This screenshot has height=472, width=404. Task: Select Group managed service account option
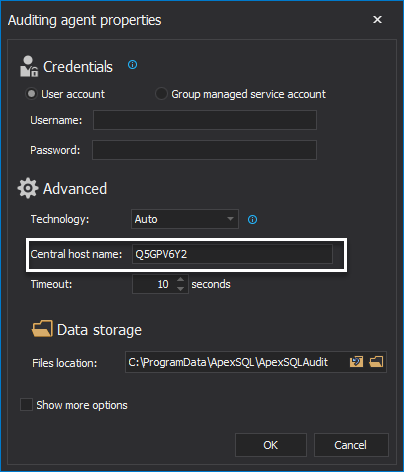point(161,94)
